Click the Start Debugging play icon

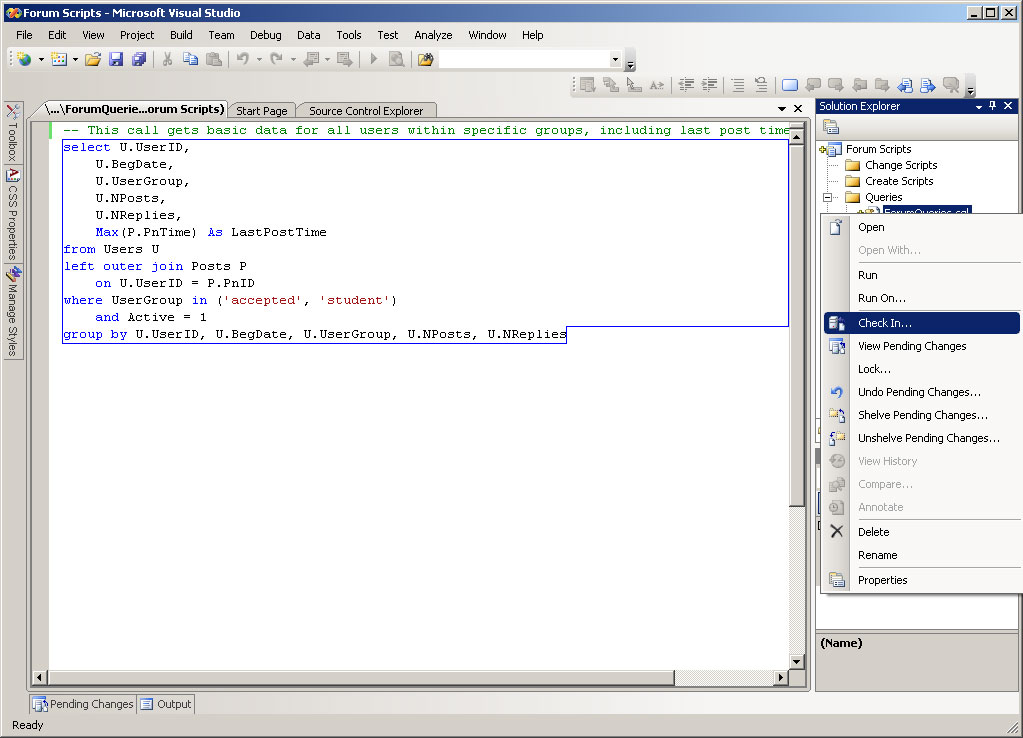click(374, 59)
